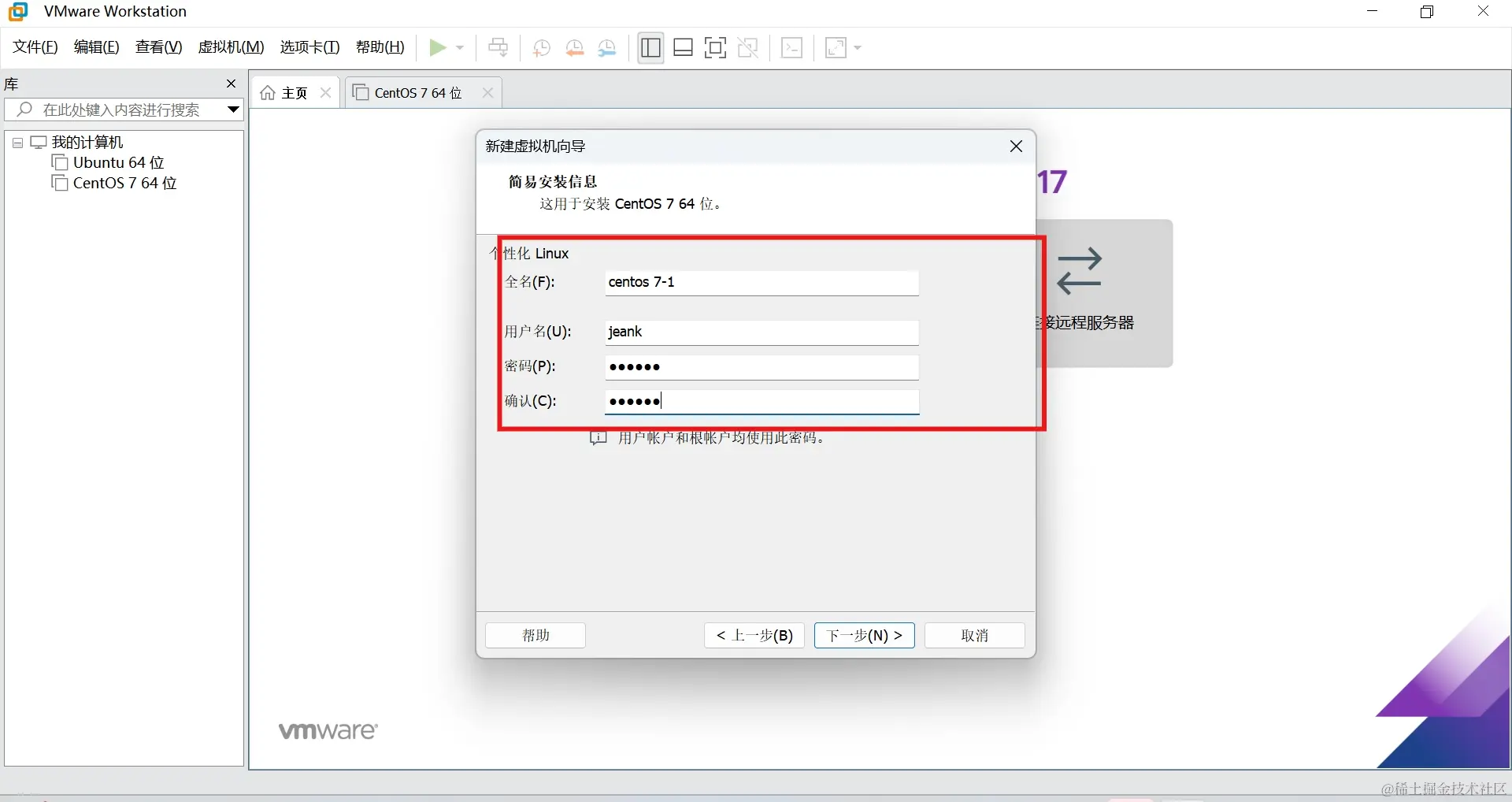Screen dimensions: 1512x802
Task: Select 我的计算机 in the library tree
Action: click(87, 143)
